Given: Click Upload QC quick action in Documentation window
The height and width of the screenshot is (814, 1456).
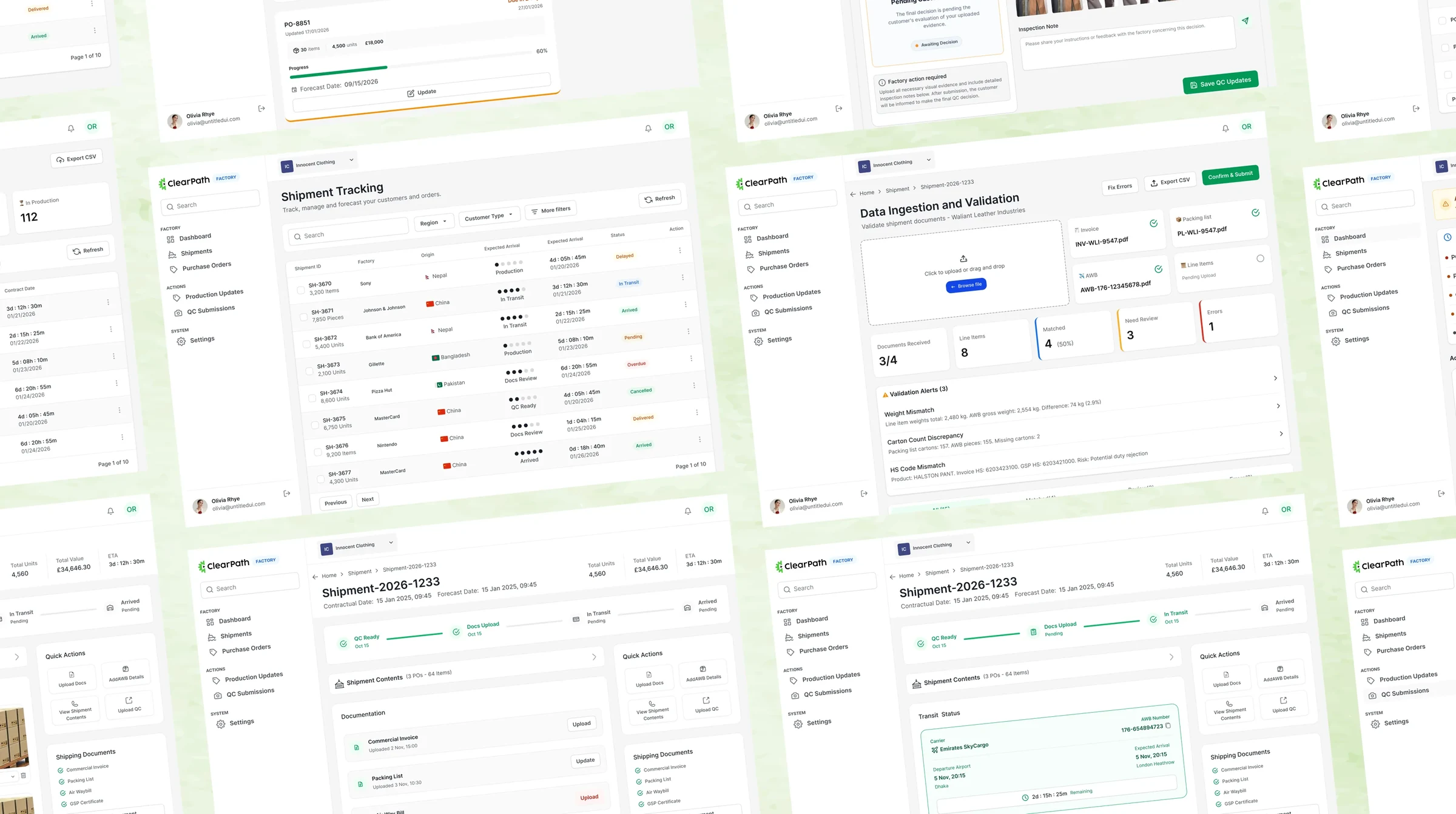Looking at the screenshot, I should click(x=707, y=704).
